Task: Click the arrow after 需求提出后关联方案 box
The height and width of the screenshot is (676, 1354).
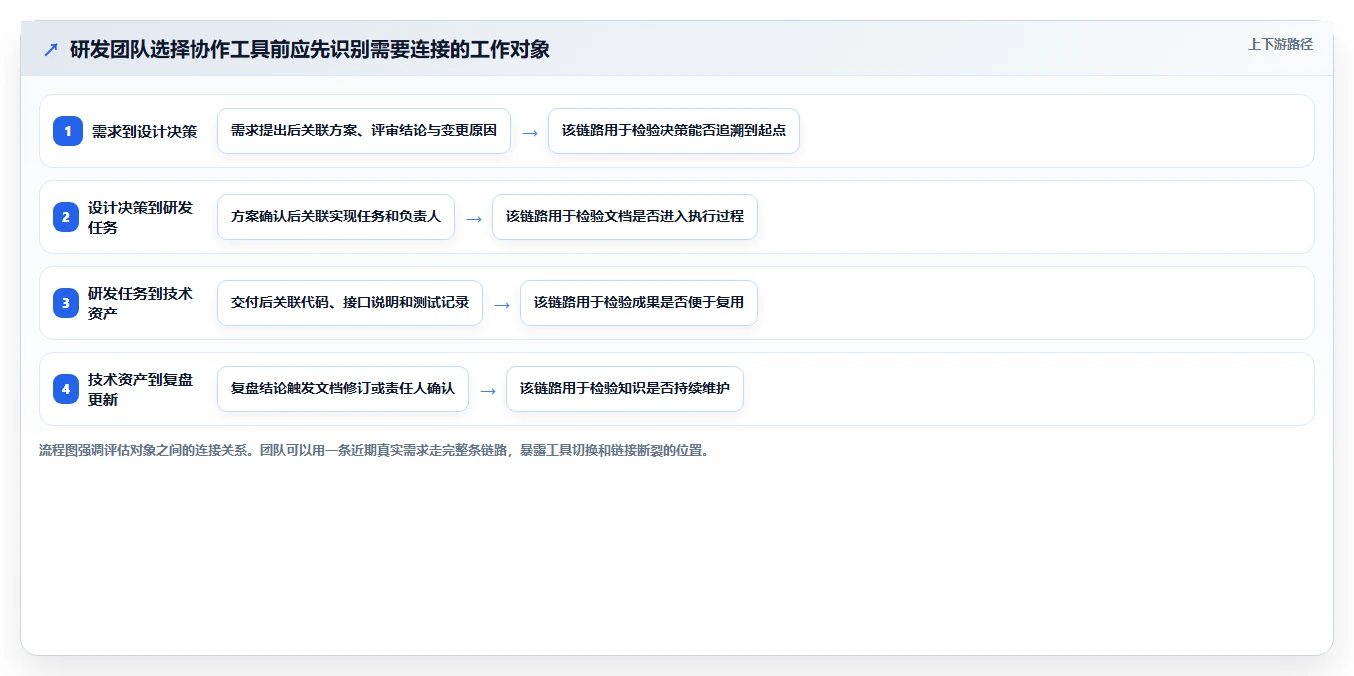Action: point(530,132)
